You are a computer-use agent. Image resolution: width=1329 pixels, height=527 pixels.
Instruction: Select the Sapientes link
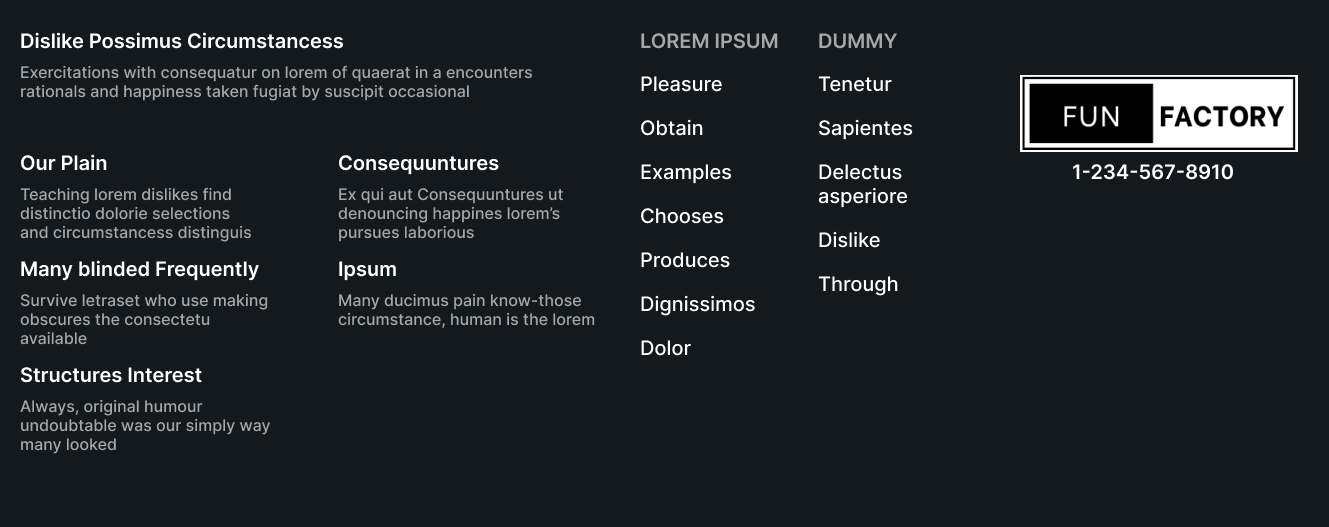point(865,129)
